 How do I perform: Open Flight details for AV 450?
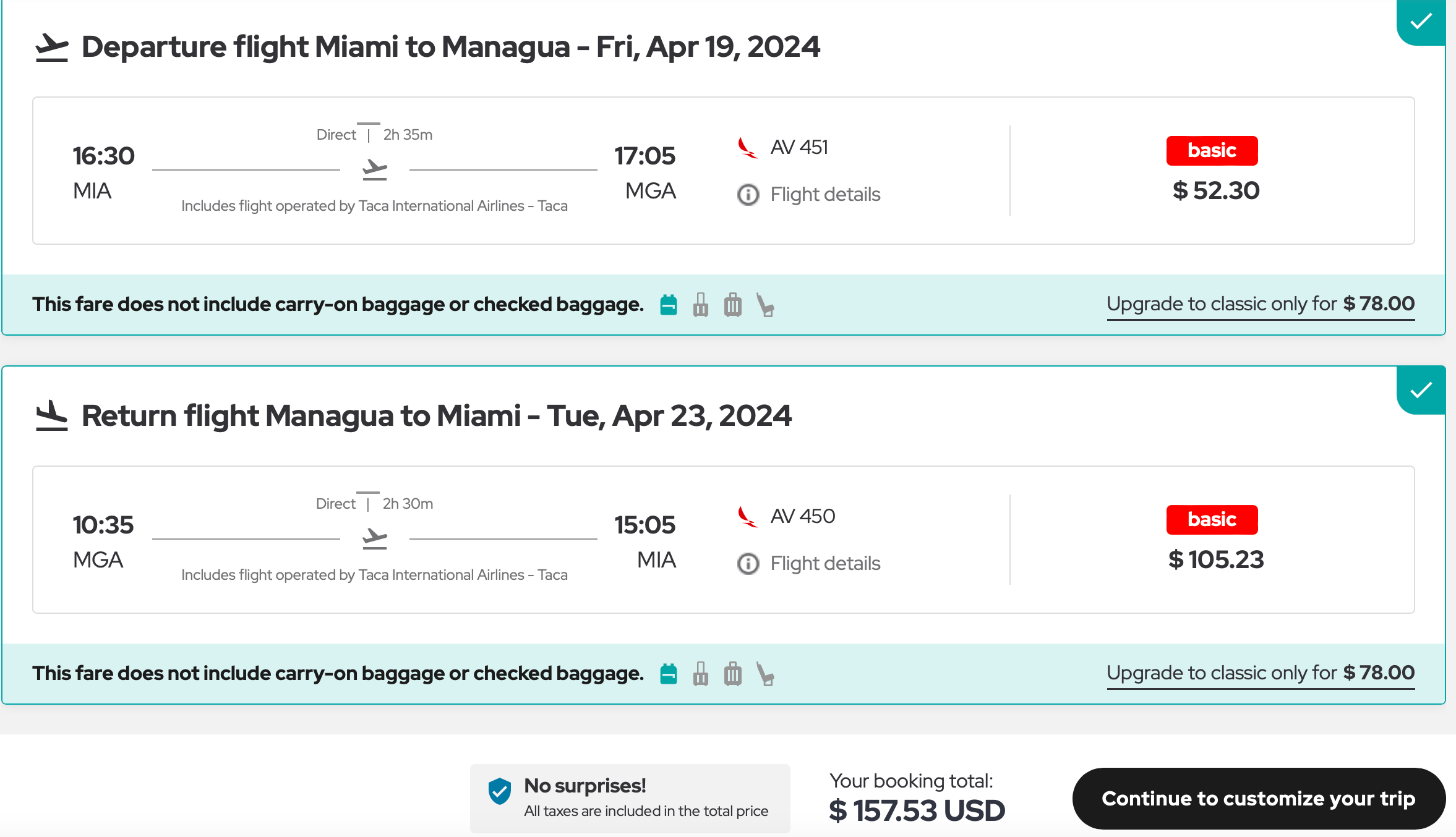pyautogui.click(x=824, y=564)
